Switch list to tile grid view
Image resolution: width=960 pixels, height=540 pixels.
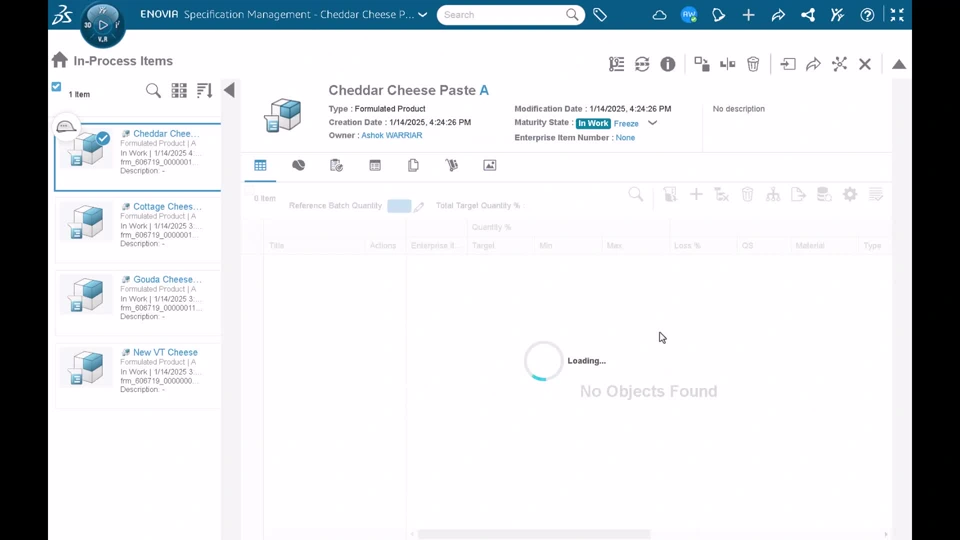click(x=179, y=91)
